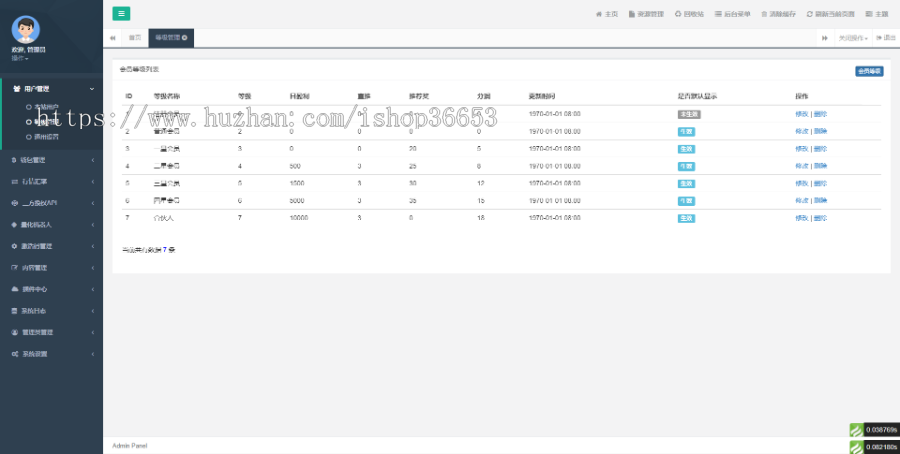Click the 量化机器人 diamond icon in sidebar
Image resolution: width=900 pixels, height=454 pixels.
point(14,225)
